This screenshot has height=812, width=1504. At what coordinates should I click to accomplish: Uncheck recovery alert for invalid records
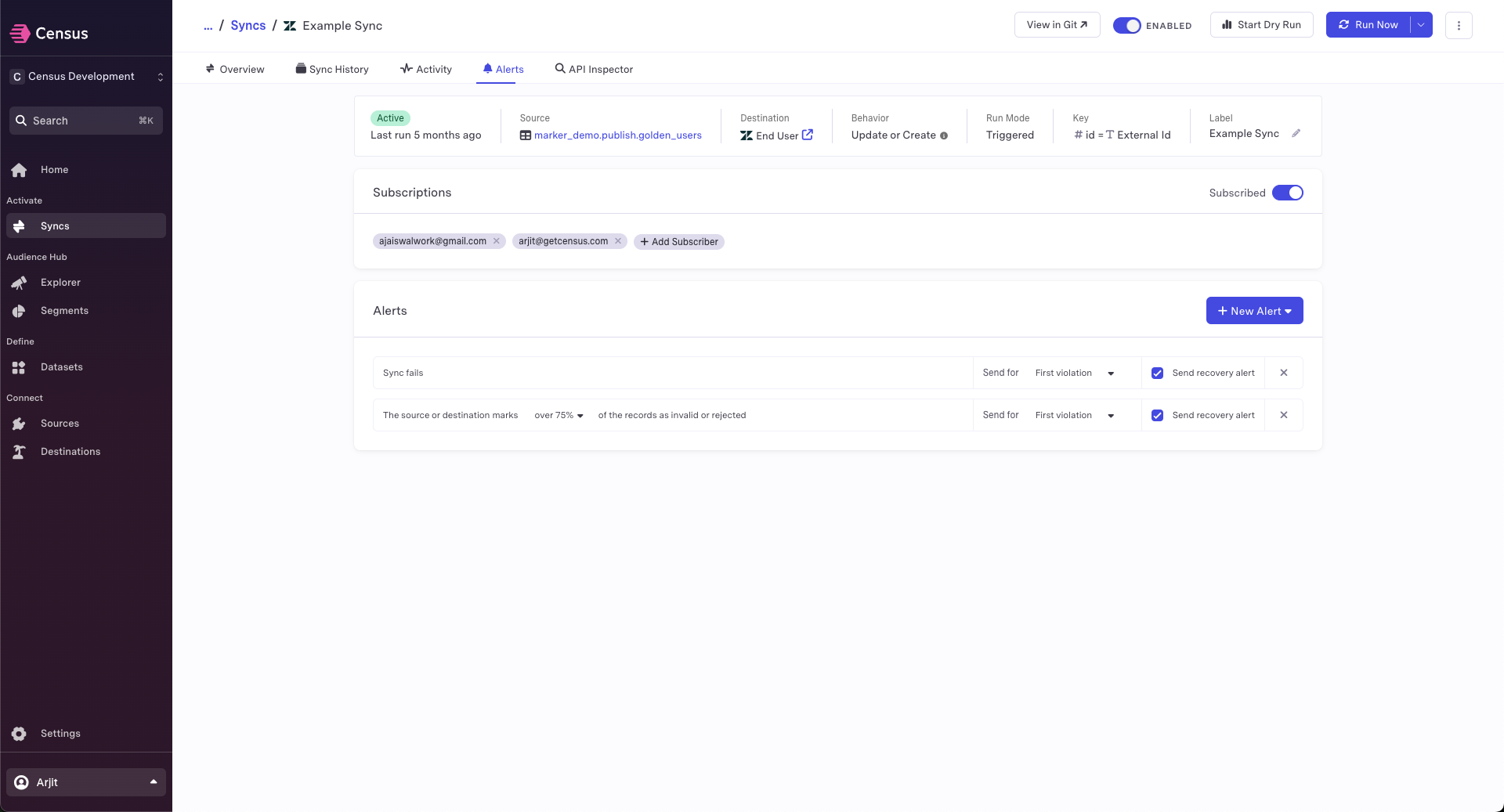(1157, 416)
